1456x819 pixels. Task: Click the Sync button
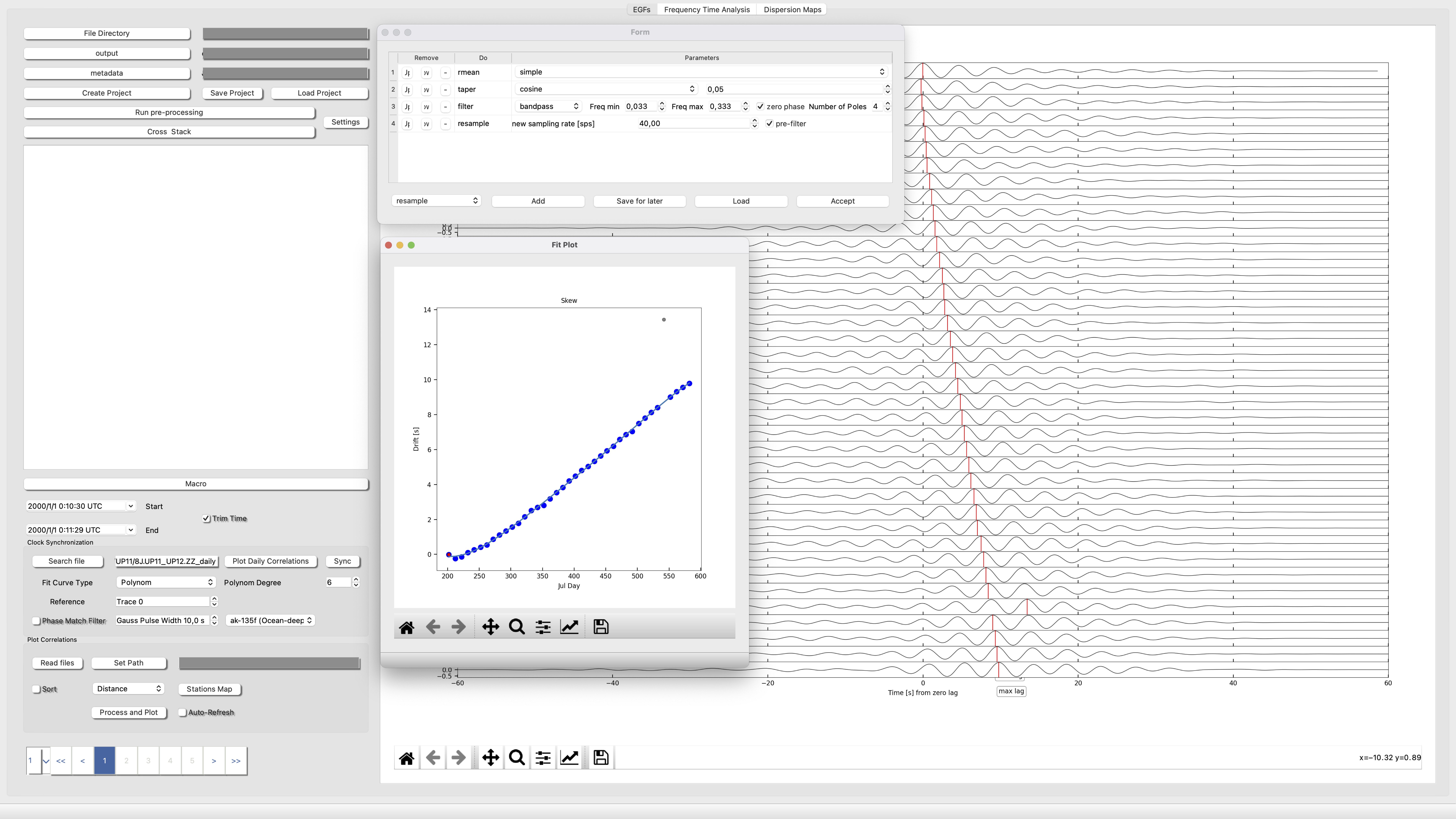tap(343, 561)
